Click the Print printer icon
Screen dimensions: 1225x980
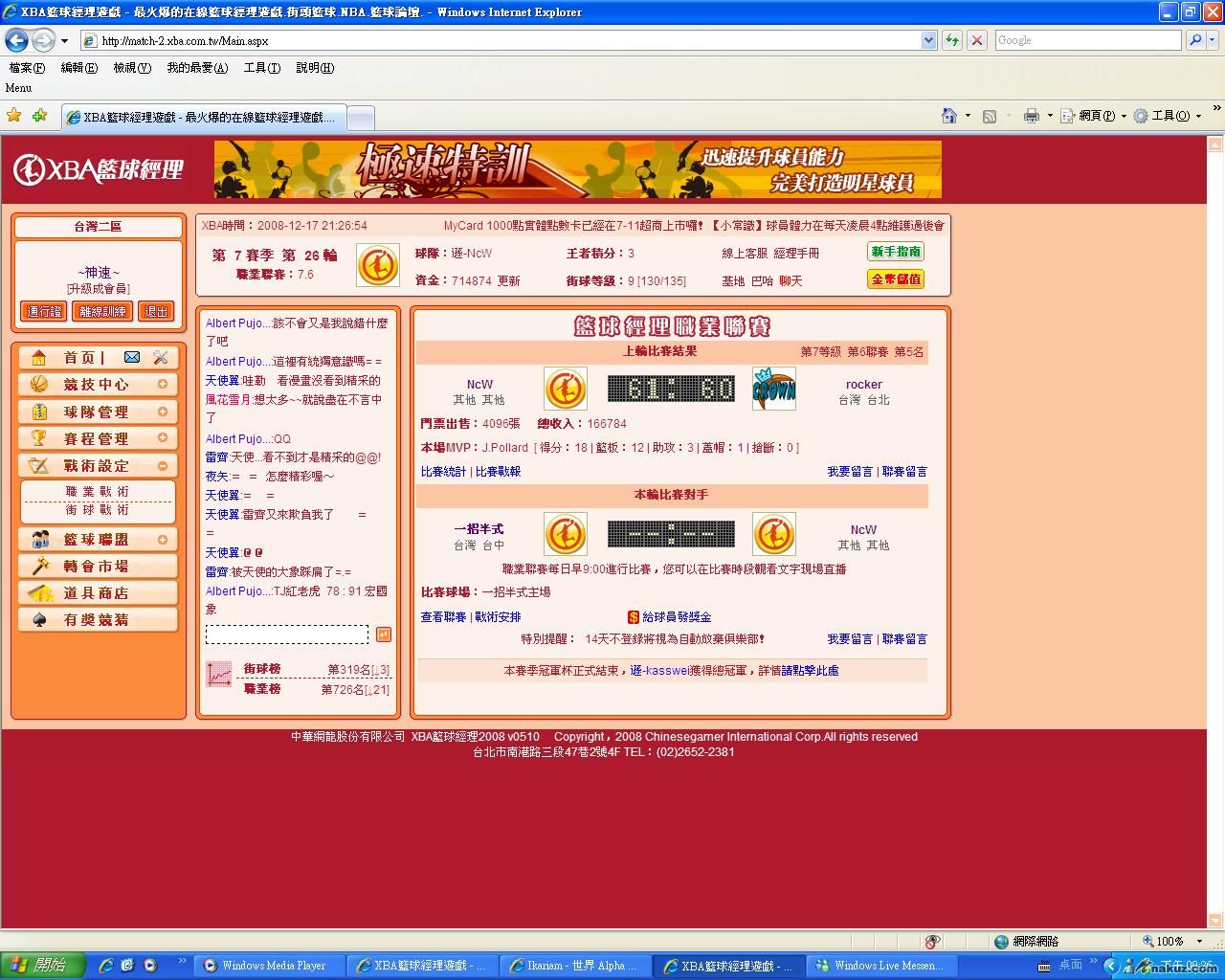(1031, 116)
